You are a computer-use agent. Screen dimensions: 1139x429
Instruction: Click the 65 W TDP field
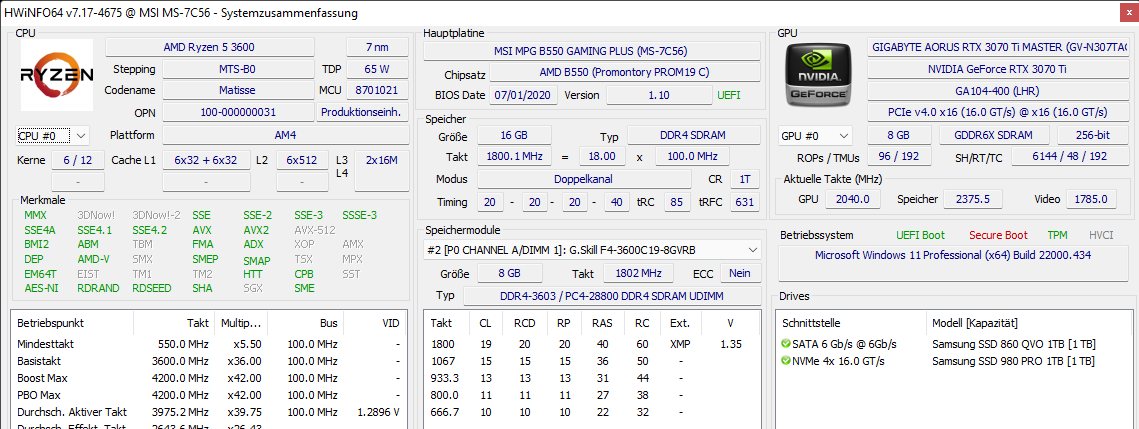pyautogui.click(x=377, y=70)
